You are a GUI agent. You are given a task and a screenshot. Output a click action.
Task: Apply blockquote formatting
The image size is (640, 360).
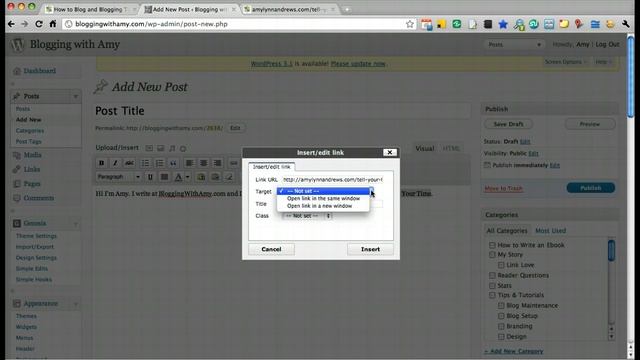pyautogui.click(x=173, y=163)
